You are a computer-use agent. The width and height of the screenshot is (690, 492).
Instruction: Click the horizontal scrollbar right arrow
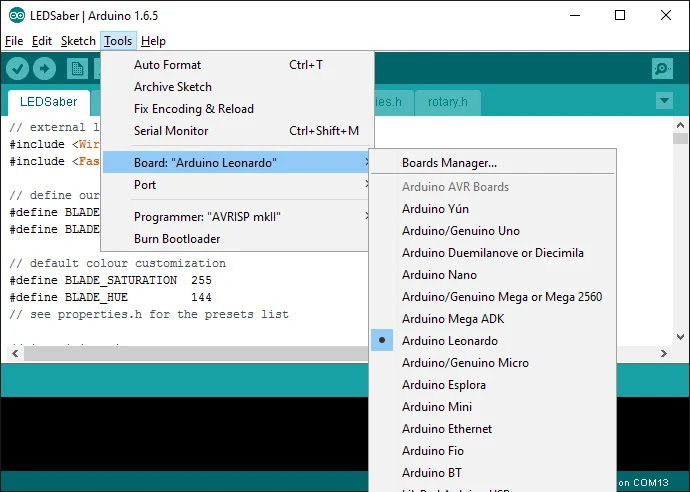(664, 353)
